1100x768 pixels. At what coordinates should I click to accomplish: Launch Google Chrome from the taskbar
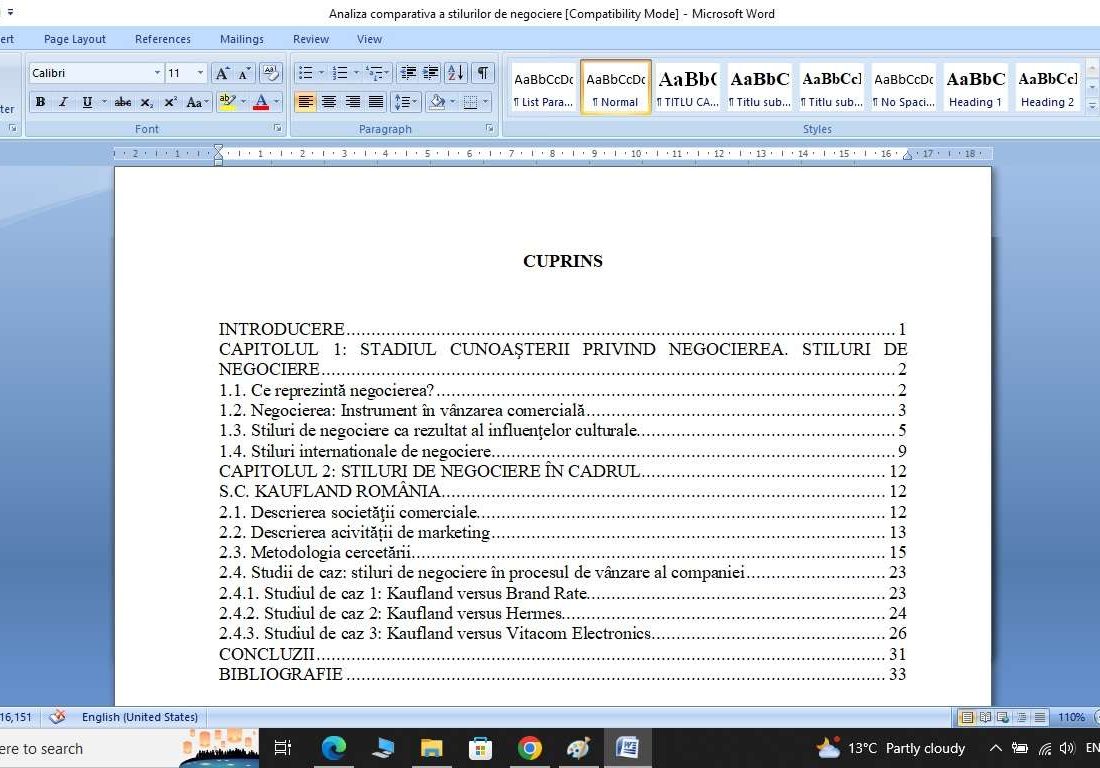[529, 748]
